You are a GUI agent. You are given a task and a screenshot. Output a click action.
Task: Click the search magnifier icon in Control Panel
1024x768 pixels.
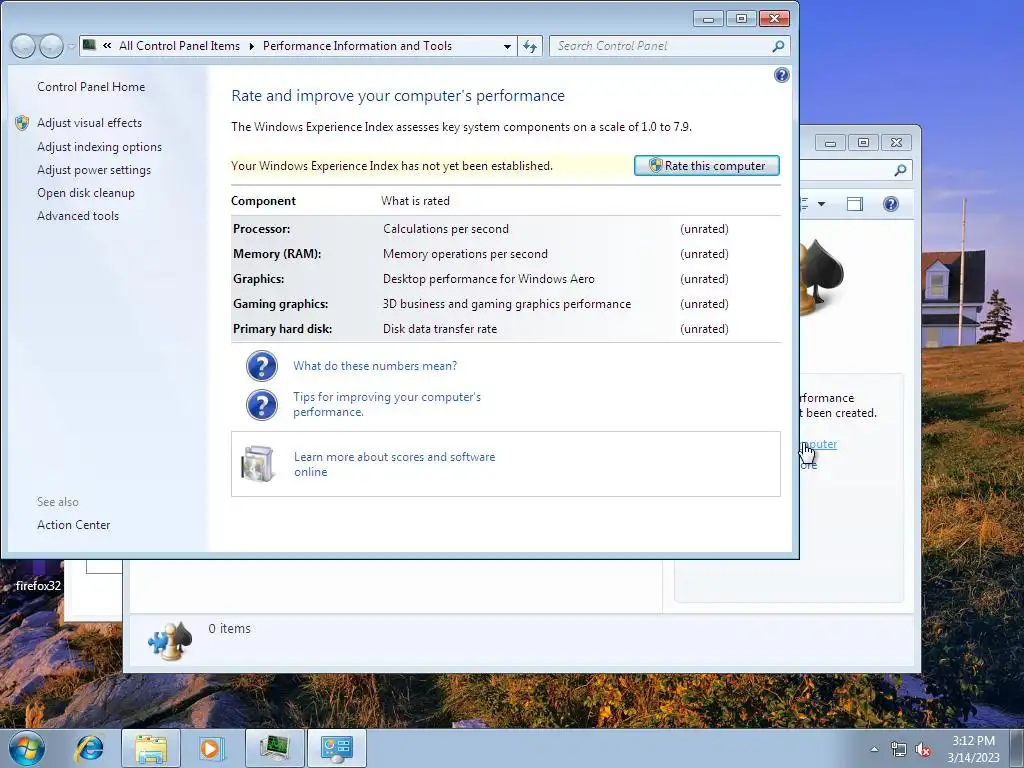(x=778, y=46)
